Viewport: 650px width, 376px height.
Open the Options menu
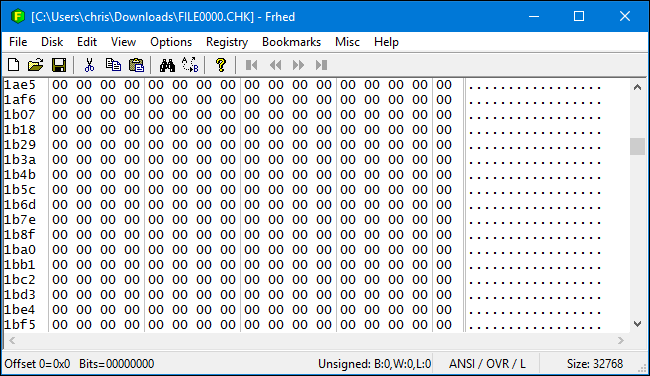(171, 42)
